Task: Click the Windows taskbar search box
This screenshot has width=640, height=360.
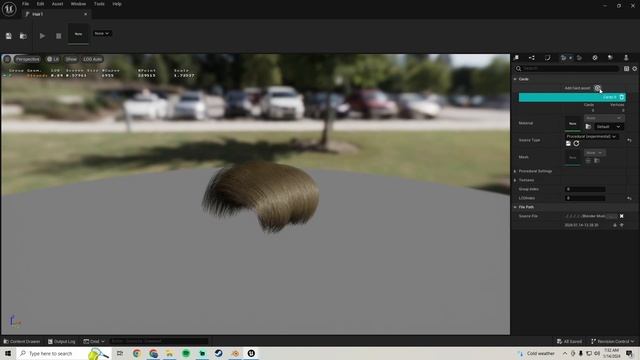Action: tap(62, 353)
